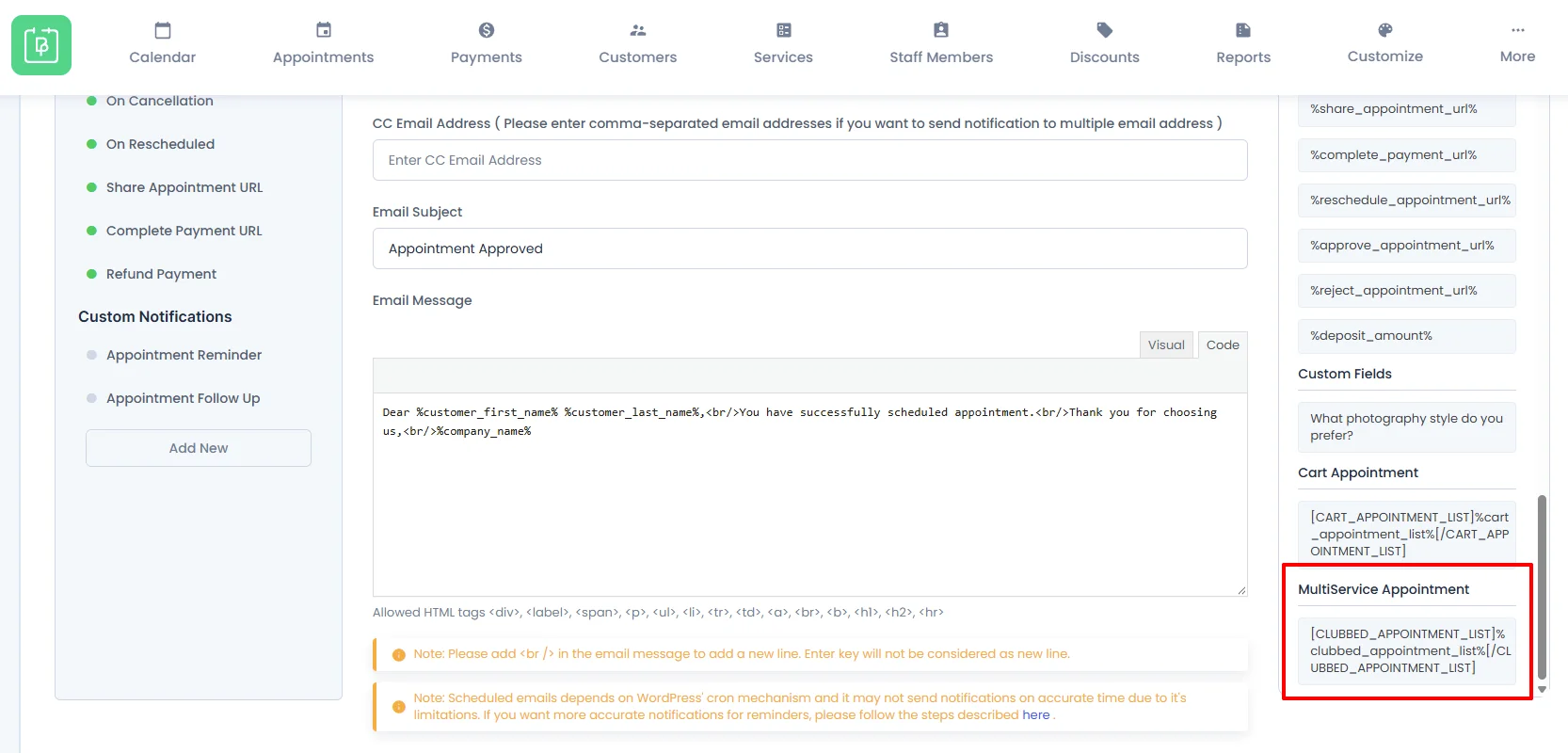The image size is (1568, 753).
Task: Open the More ellipsis icon
Action: tap(1518, 30)
